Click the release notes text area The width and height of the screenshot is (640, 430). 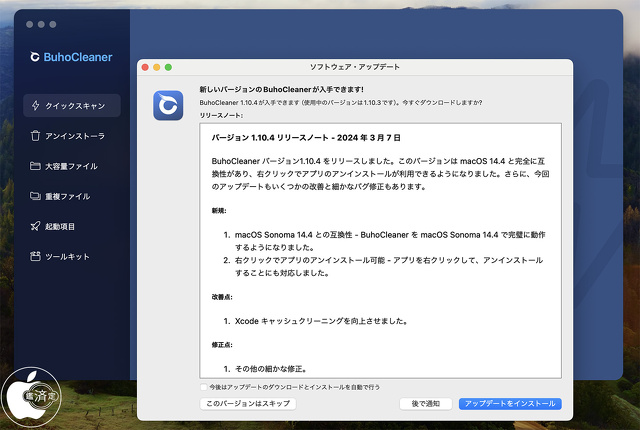380,250
